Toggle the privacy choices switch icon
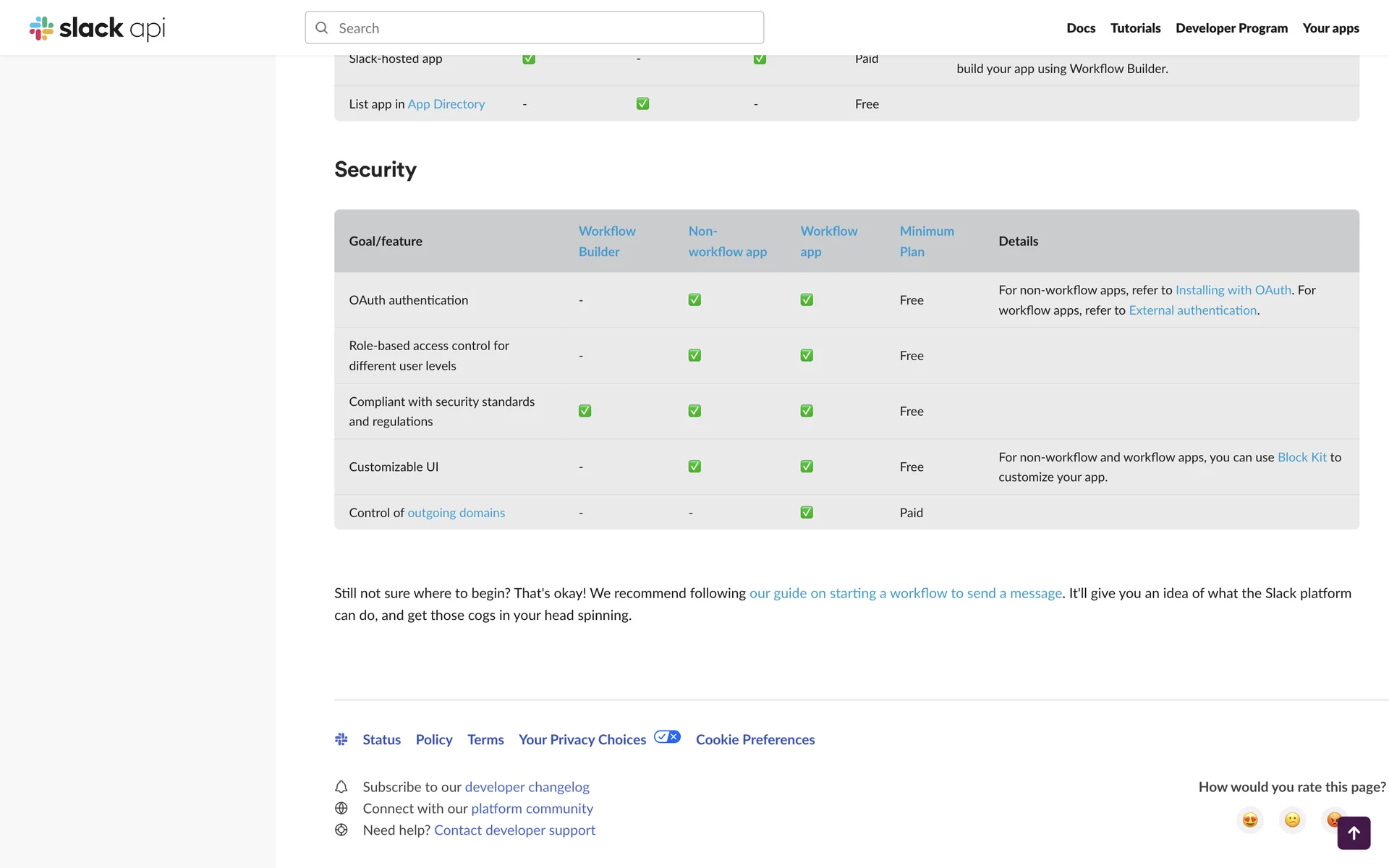The height and width of the screenshot is (868, 1389). (667, 737)
